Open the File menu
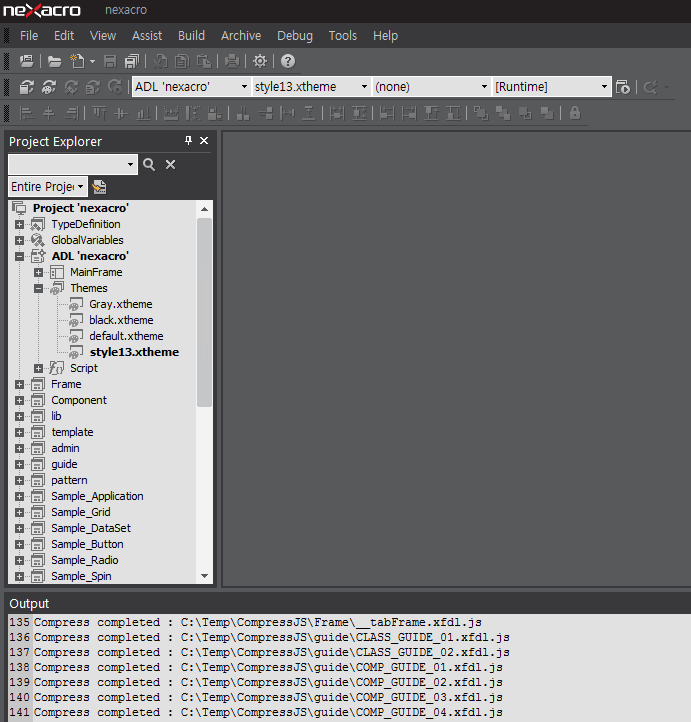Viewport: 691px width, 722px height. click(29, 35)
